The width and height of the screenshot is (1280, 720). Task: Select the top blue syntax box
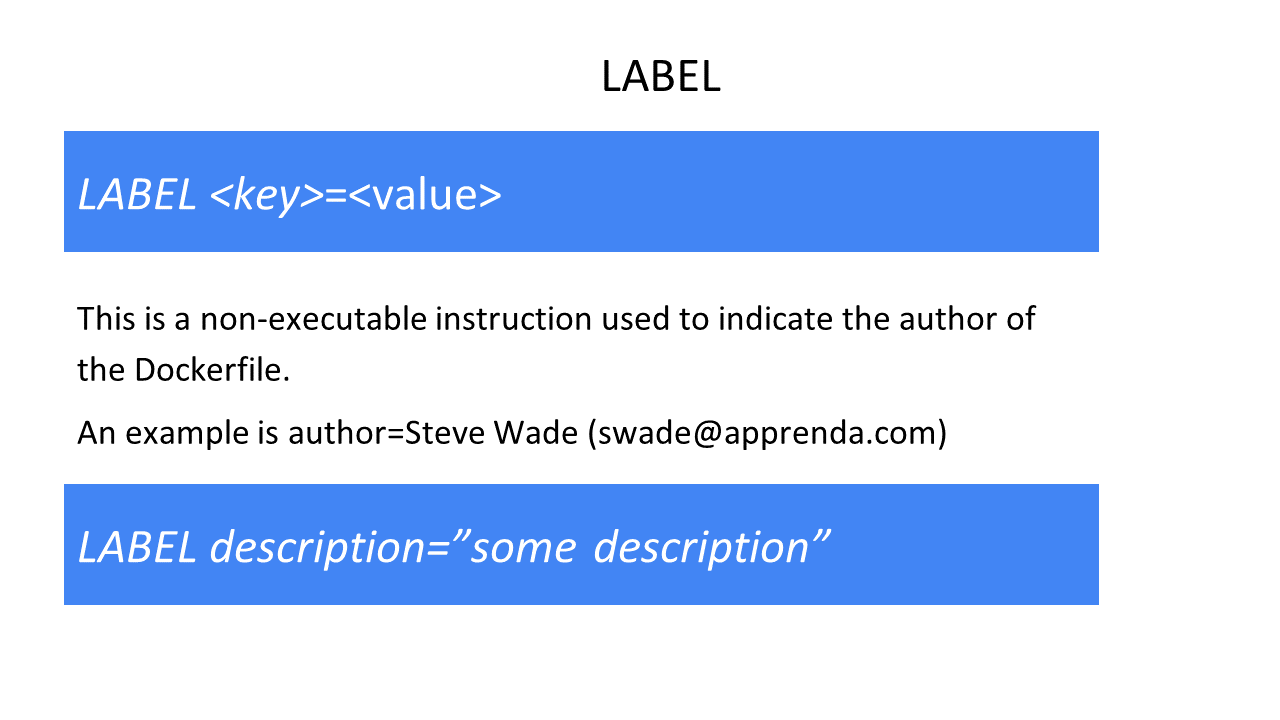(581, 191)
